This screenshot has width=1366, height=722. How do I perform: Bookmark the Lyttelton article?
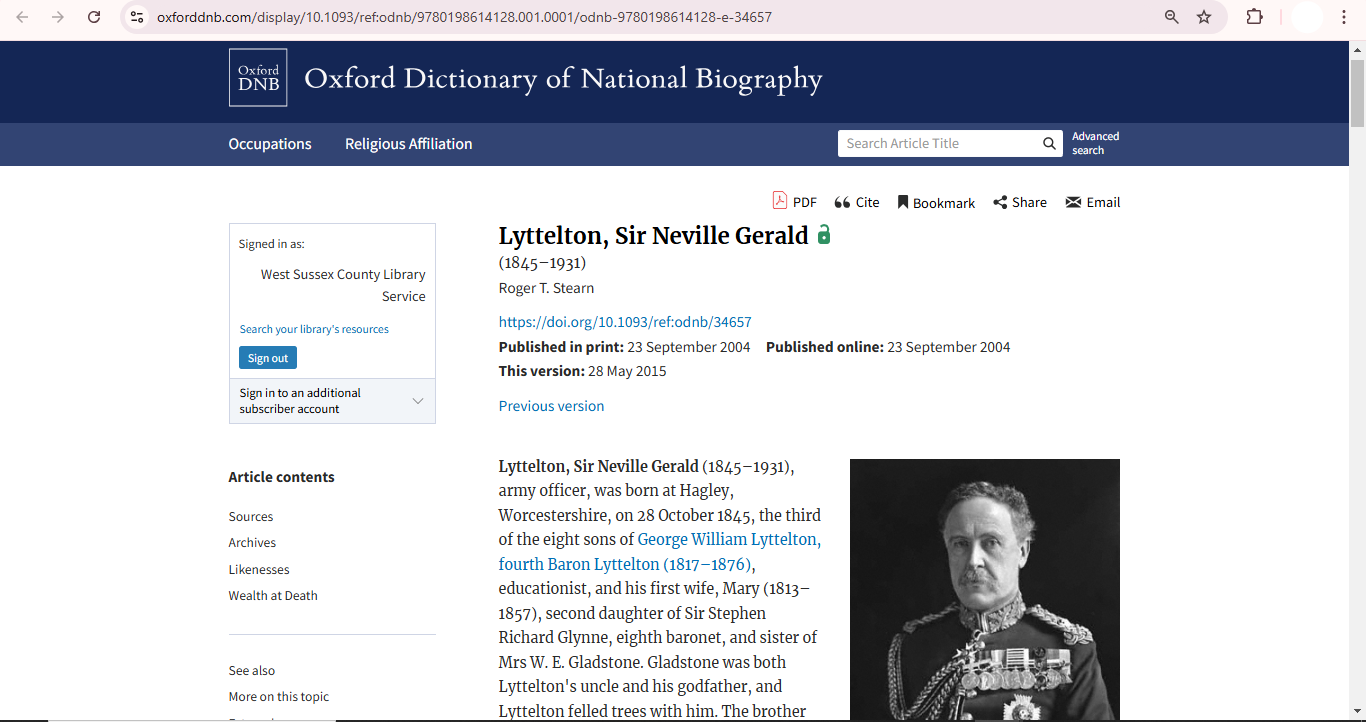936,202
